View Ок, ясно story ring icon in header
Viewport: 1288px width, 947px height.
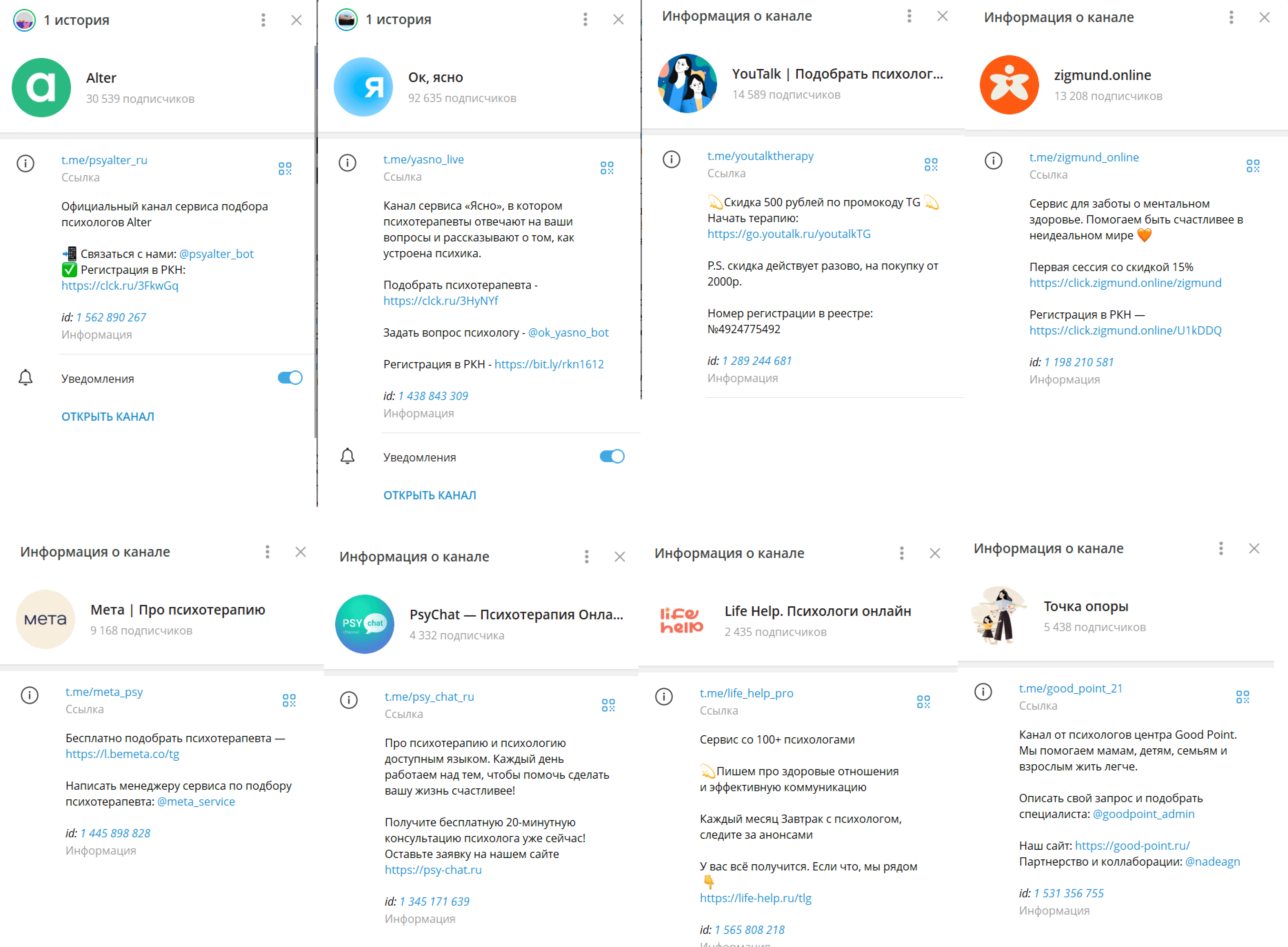click(x=346, y=20)
